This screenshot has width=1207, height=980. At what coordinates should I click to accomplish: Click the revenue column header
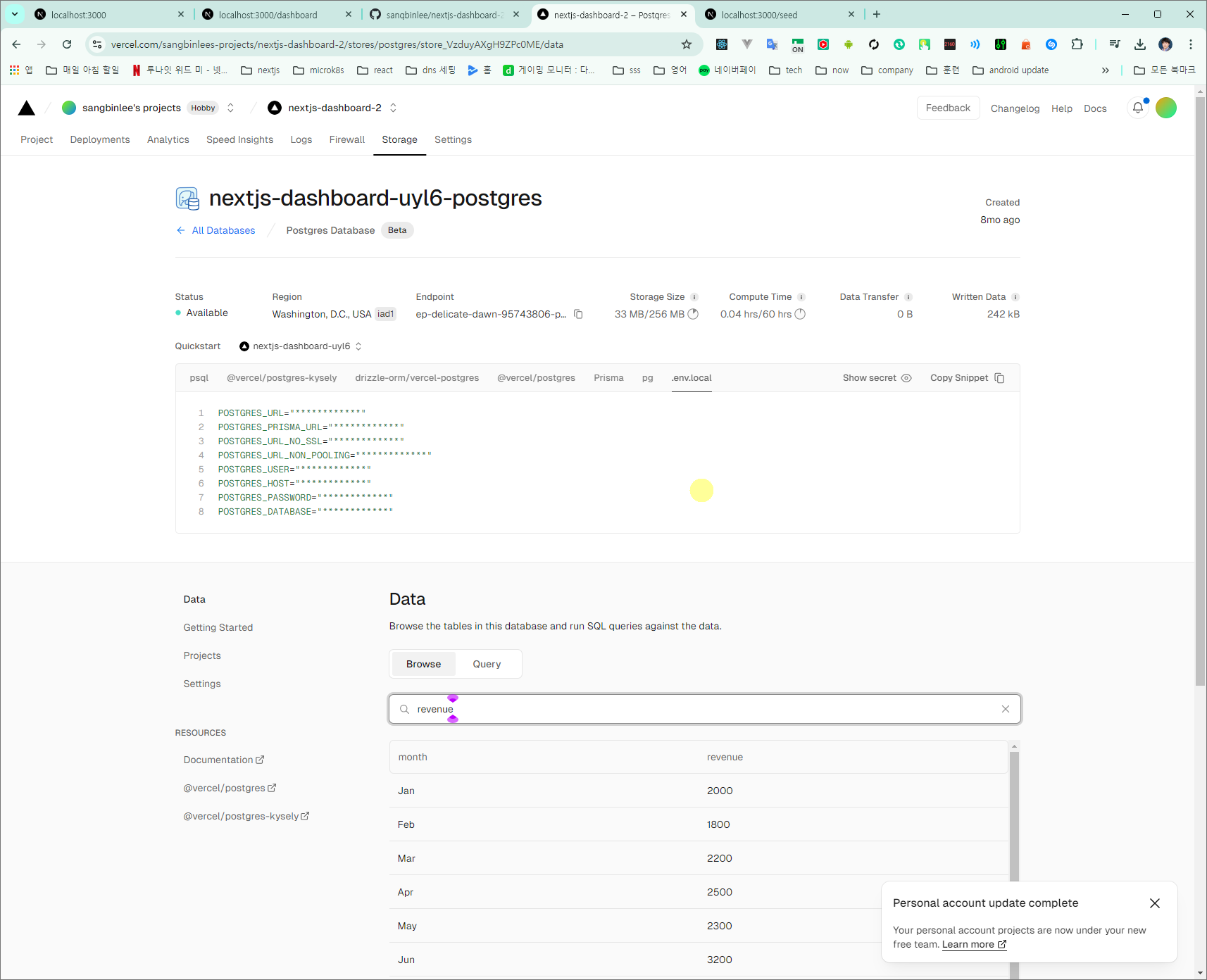[x=725, y=757]
